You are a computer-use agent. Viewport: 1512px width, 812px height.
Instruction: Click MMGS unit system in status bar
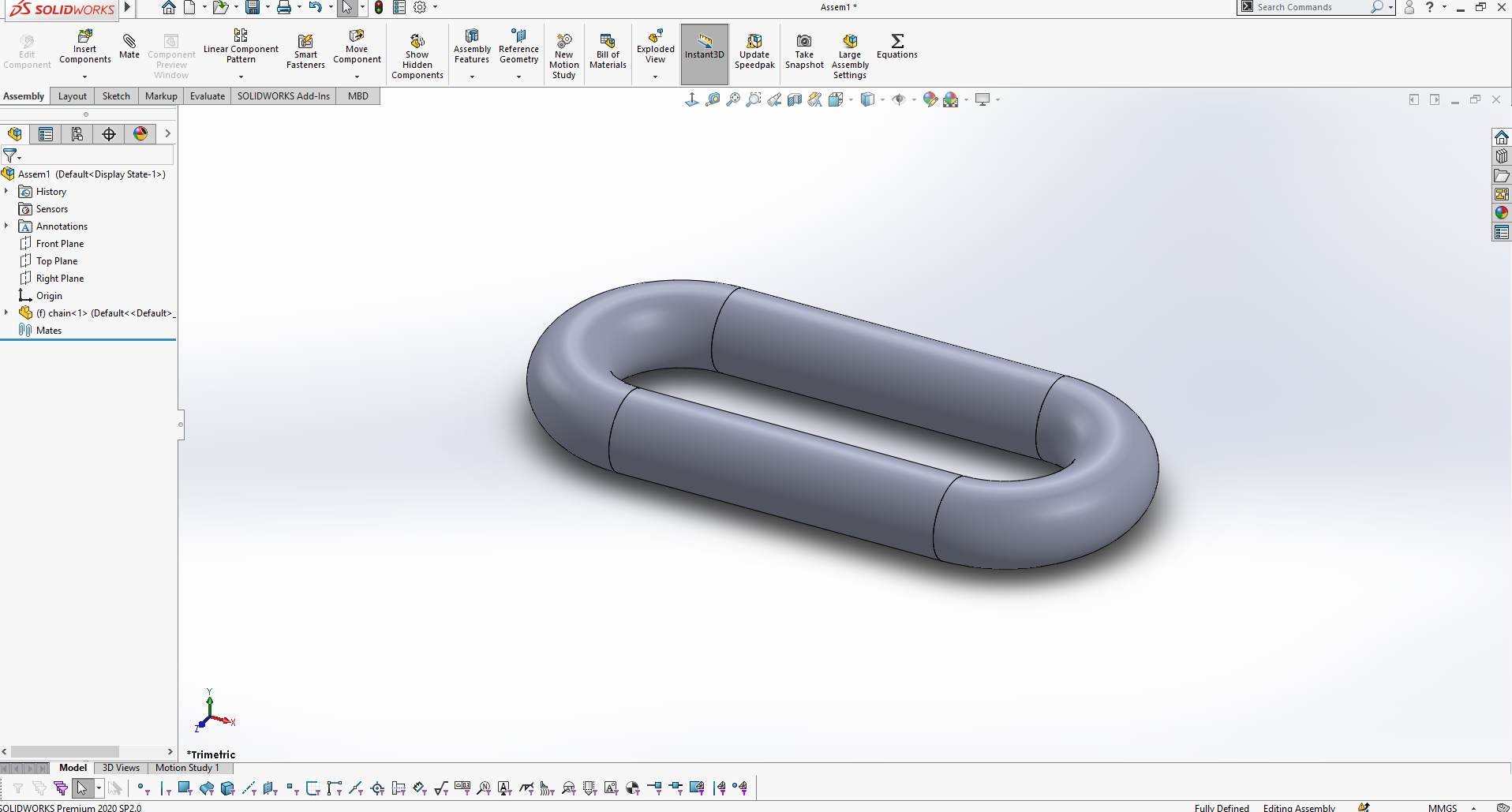pyautogui.click(x=1443, y=807)
